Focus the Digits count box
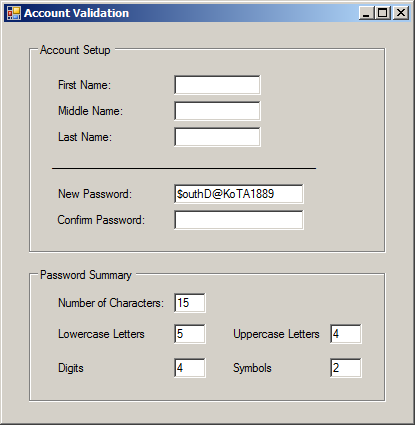 tap(190, 368)
